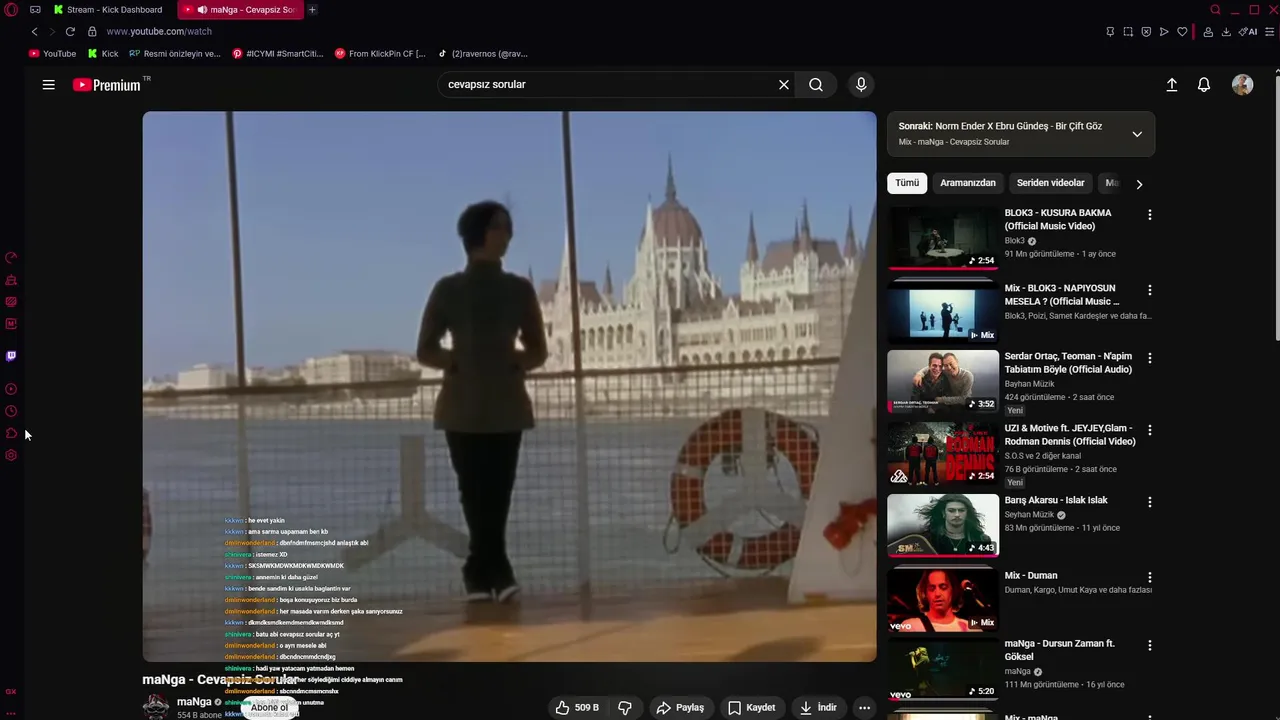
Task: Open the YouTube account avatar menu
Action: (1242, 85)
